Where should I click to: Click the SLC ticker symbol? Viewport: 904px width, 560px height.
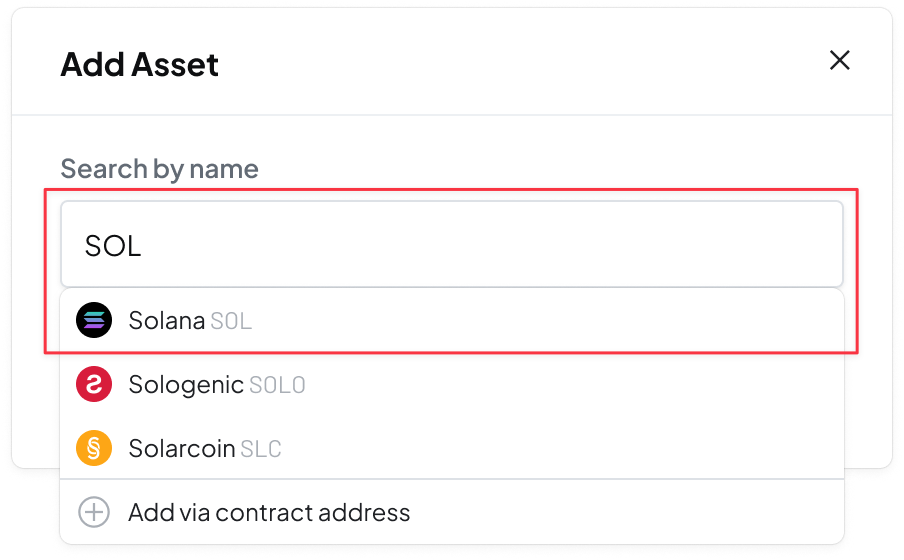click(x=260, y=450)
